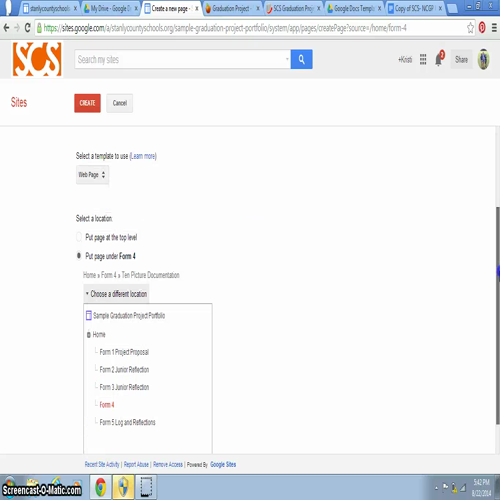The width and height of the screenshot is (500, 500).
Task: Select Form 4 in location tree
Action: 107,405
